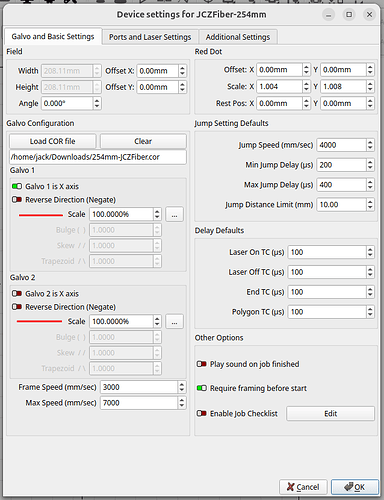
Task: Adjust End TC stepper arrows
Action: (x=370, y=292)
